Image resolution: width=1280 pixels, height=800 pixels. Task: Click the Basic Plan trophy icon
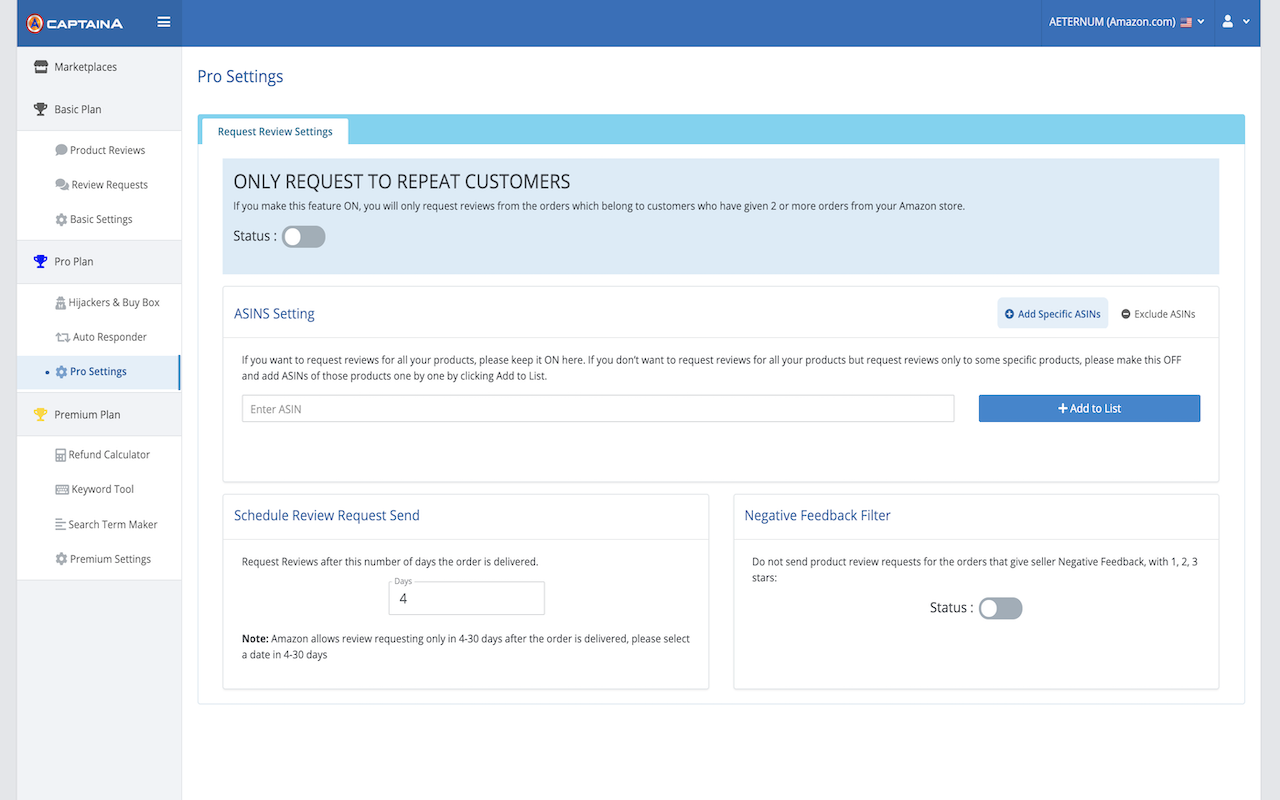[x=41, y=109]
